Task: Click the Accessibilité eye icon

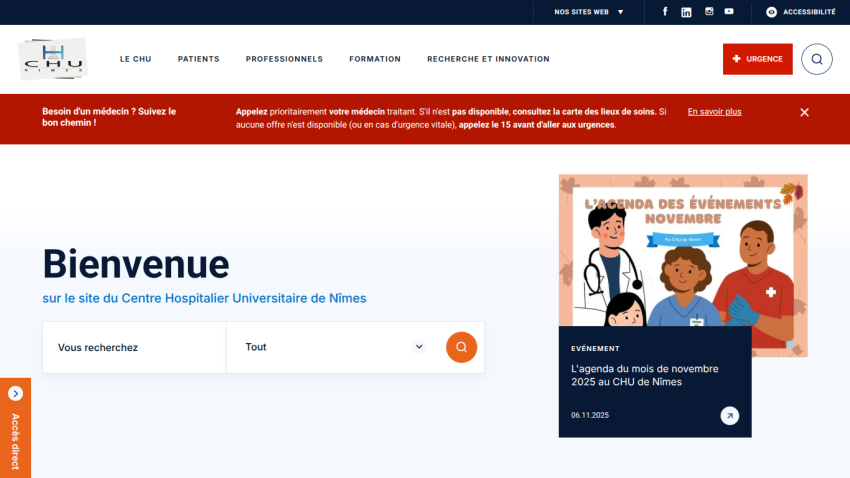Action: 771,12
